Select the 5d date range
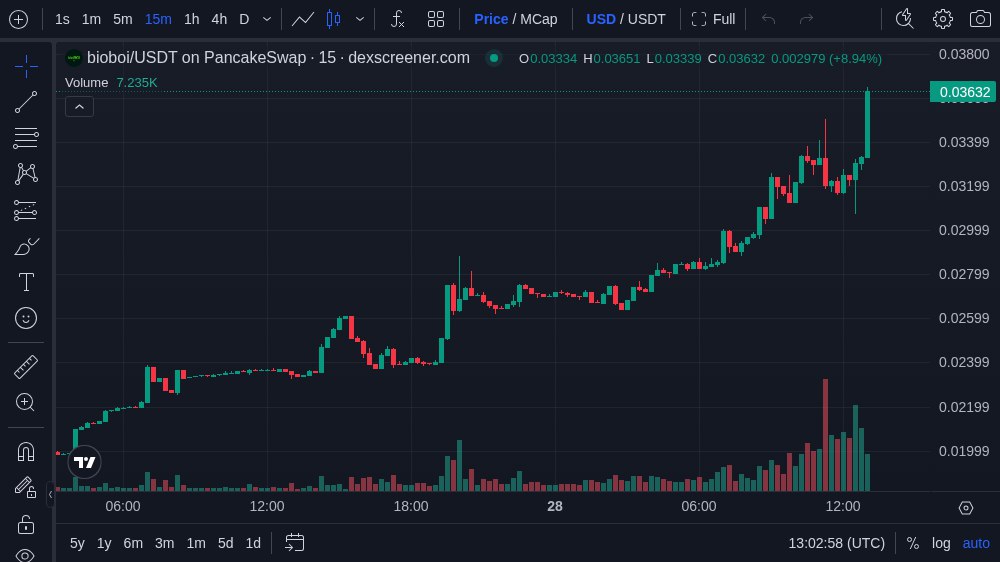The width and height of the screenshot is (1000, 562). (x=225, y=543)
